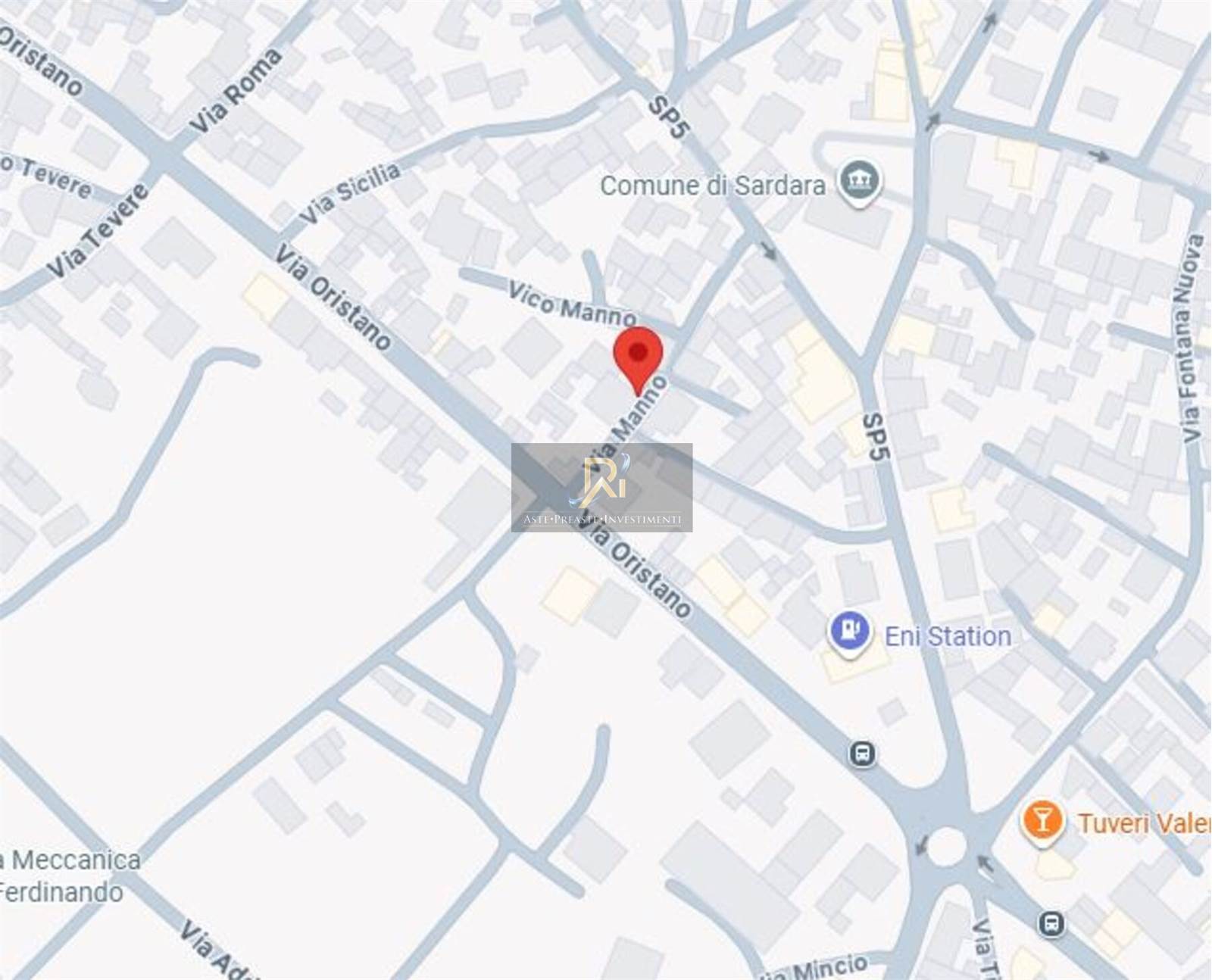Select the Tuveri Vale place label
1212x980 pixels.
tap(1144, 822)
